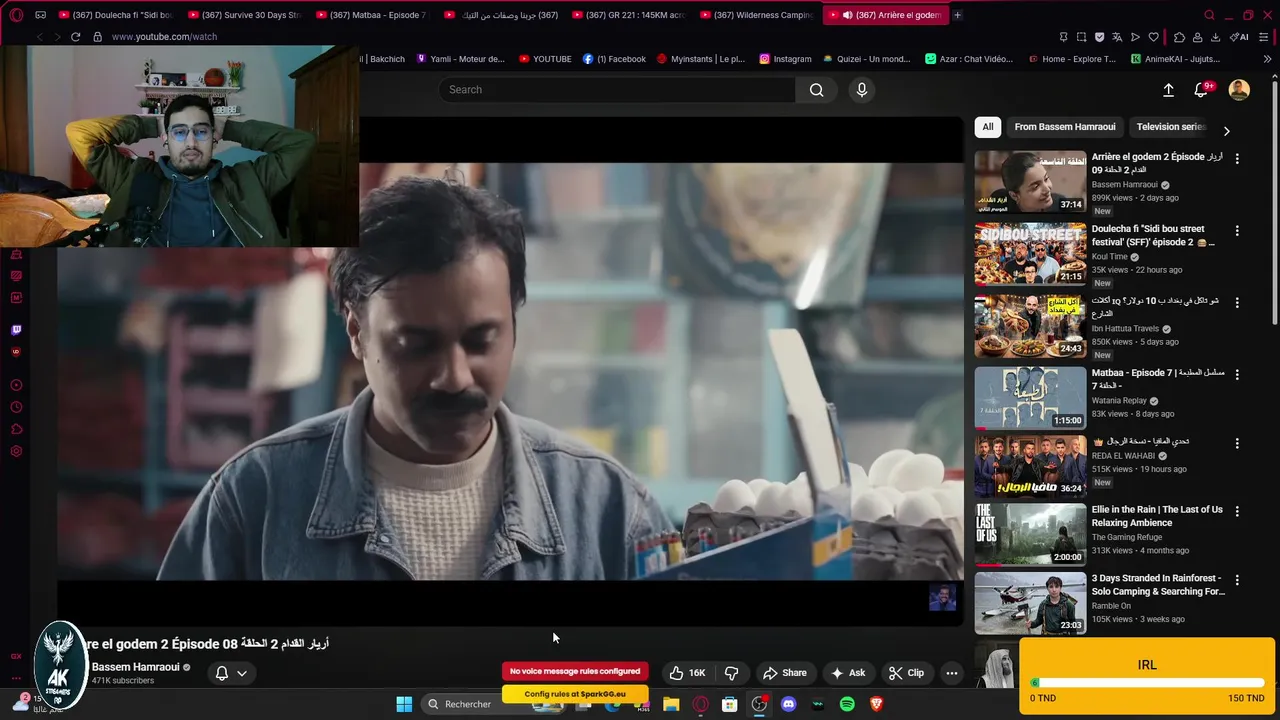
Task: Open options menu for Sidi bou street festival video
Action: [x=1237, y=230]
